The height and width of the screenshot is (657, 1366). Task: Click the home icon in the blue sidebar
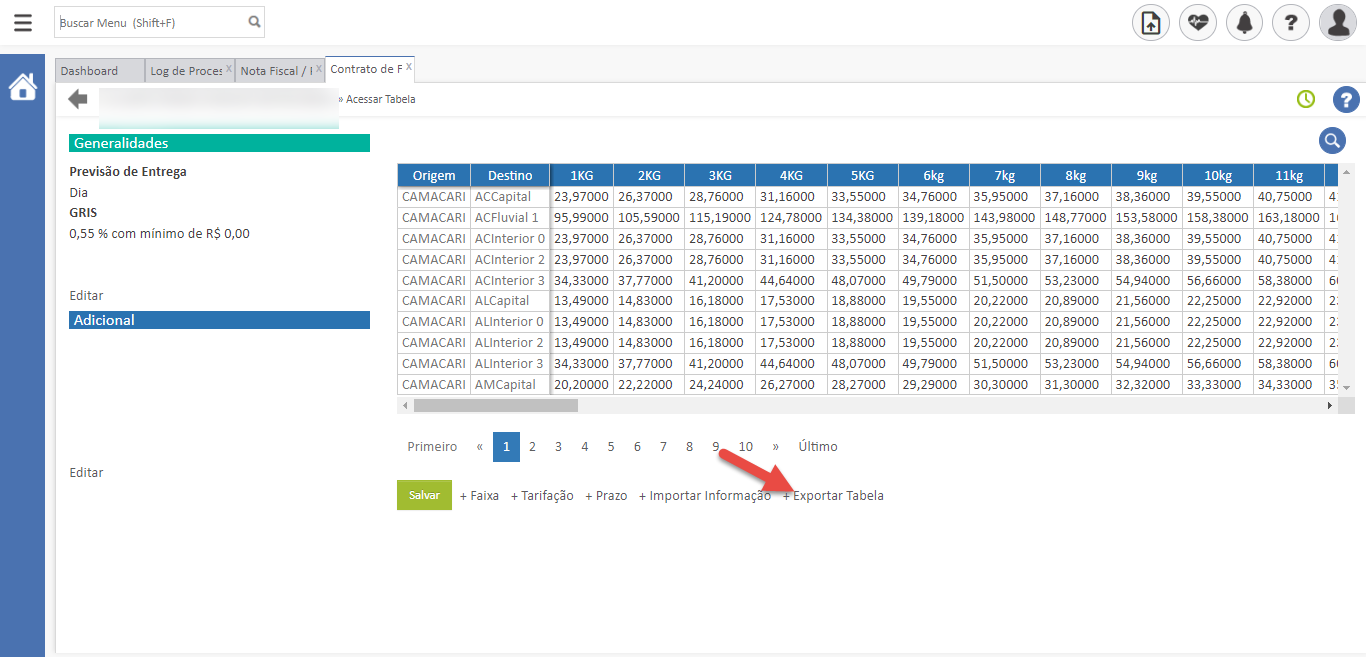tap(22, 86)
